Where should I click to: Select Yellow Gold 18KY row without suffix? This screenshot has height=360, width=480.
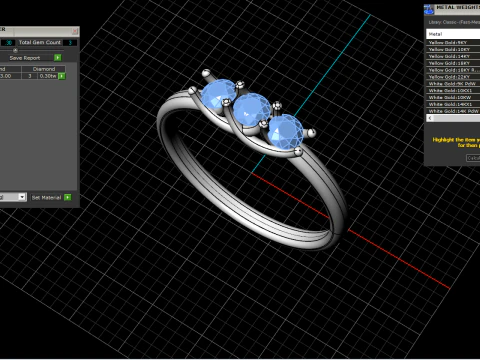tap(453, 63)
